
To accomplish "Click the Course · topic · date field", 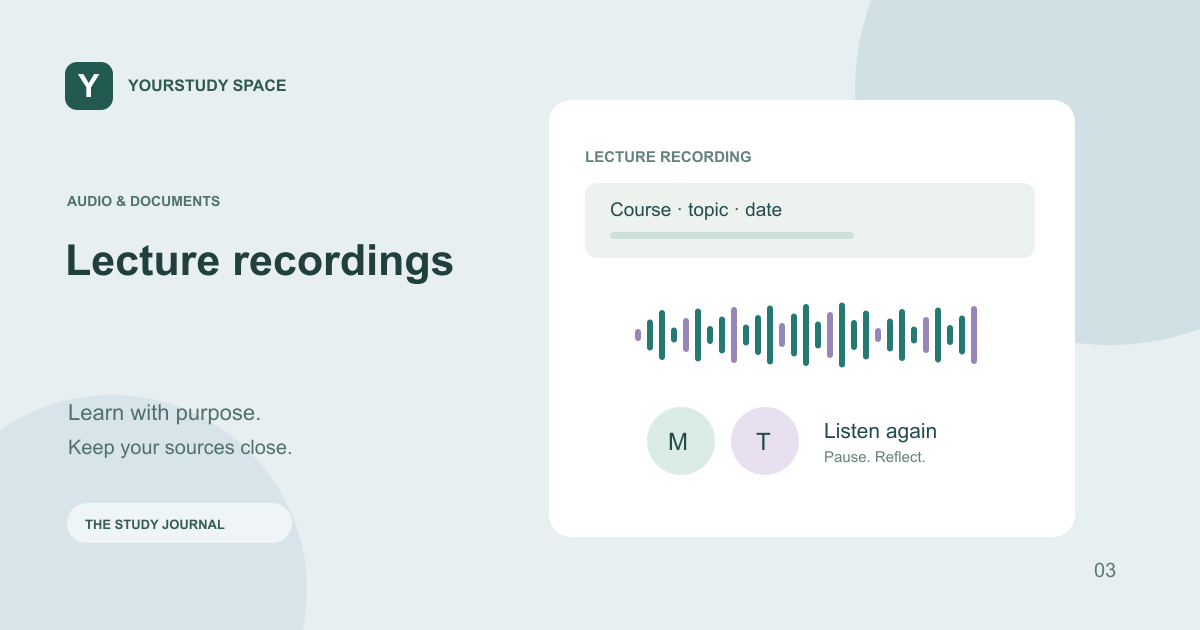I will pyautogui.click(x=810, y=220).
